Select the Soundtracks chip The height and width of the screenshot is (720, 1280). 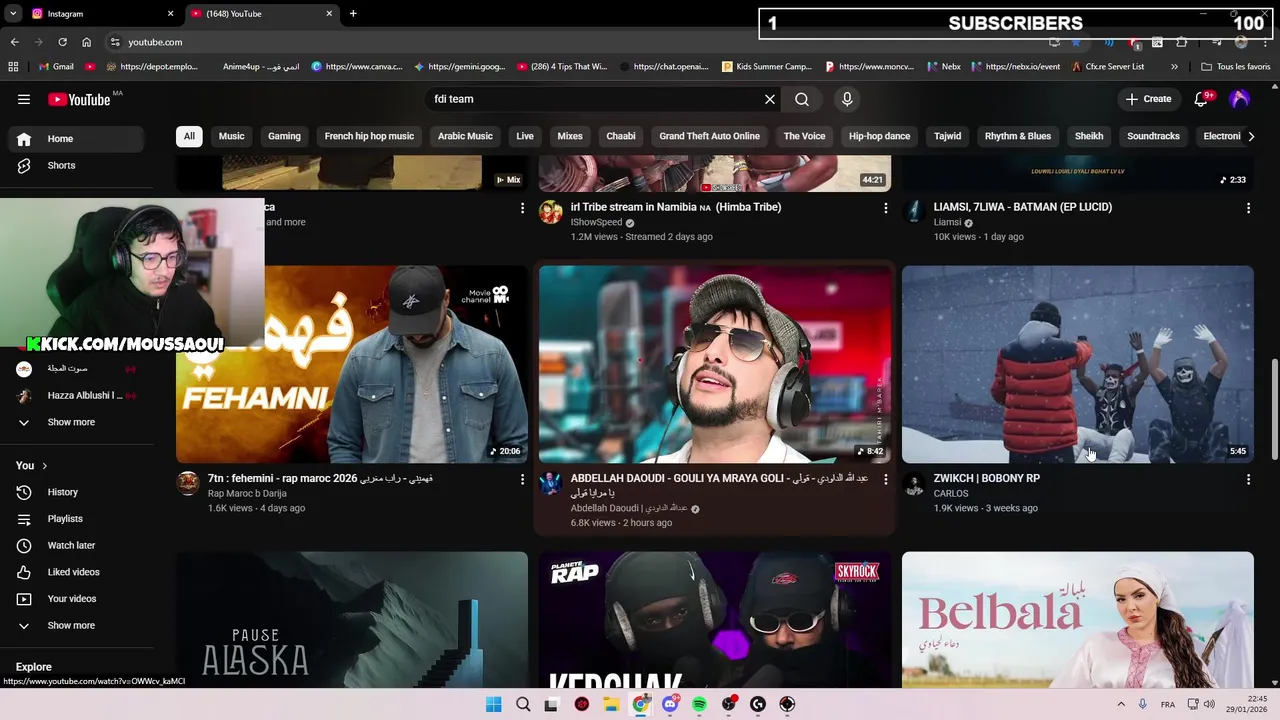1153,136
